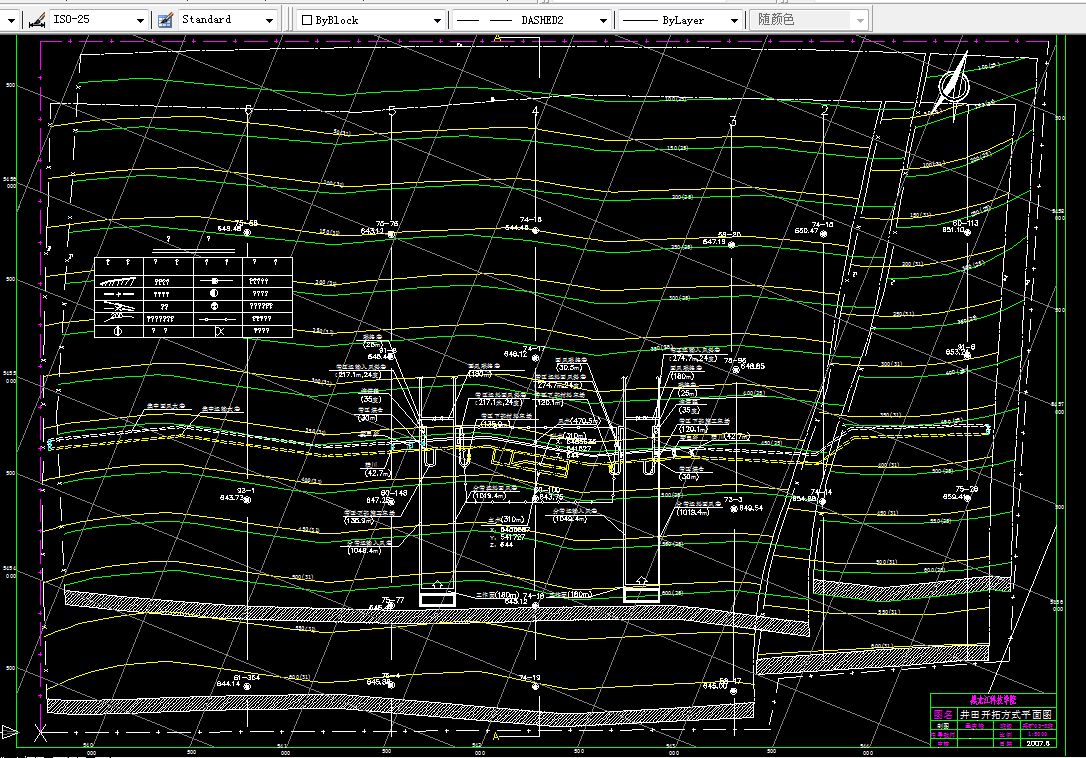1086x758 pixels.
Task: Click the dropdown arrow left of dimension icon
Action: click(x=10, y=21)
